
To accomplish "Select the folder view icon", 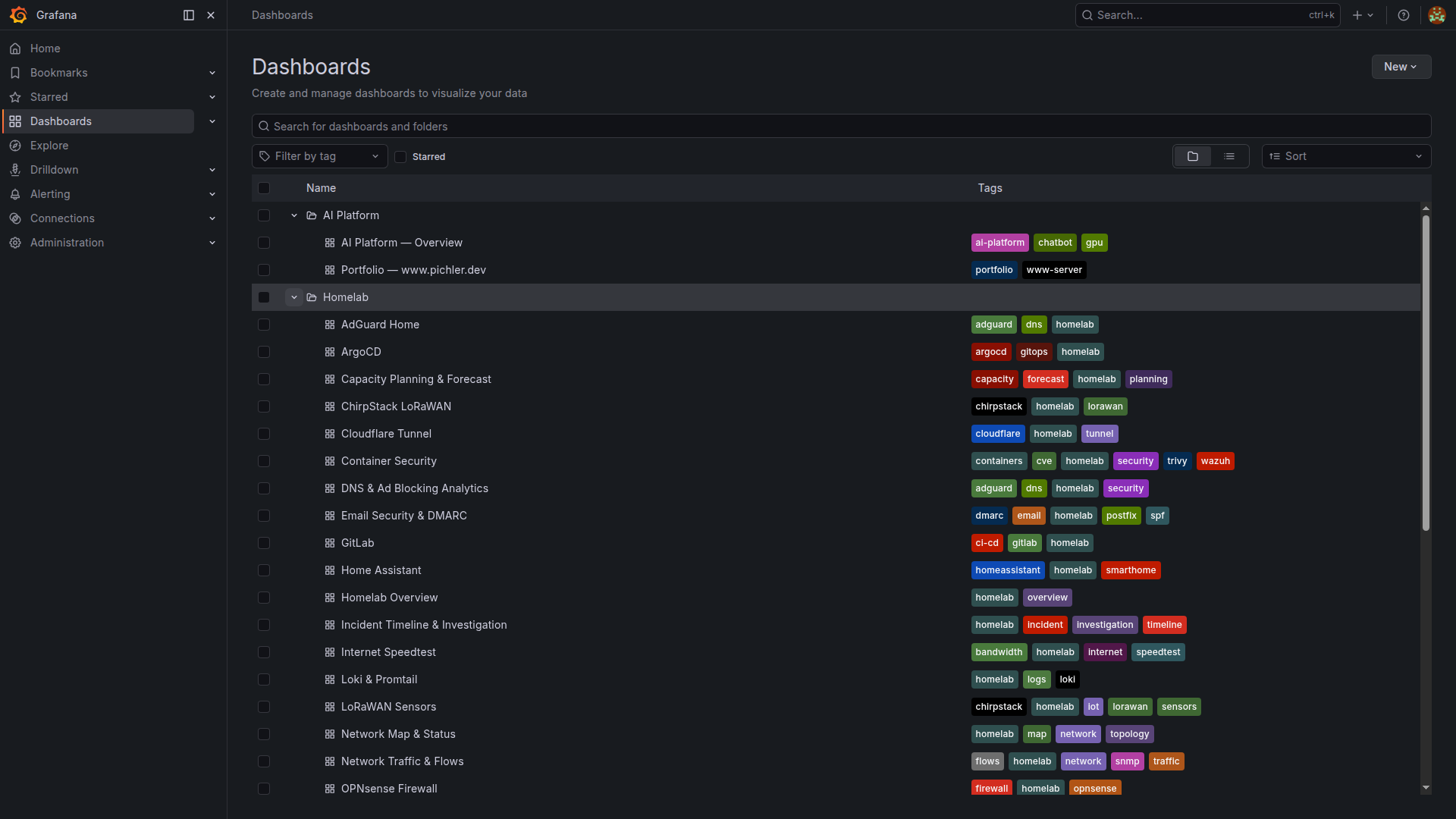I will pyautogui.click(x=1193, y=156).
